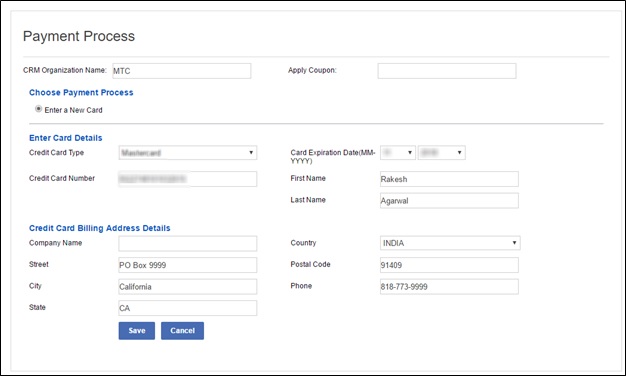Click the Card Expiration Date label
This screenshot has width=626, height=376.
[x=333, y=156]
